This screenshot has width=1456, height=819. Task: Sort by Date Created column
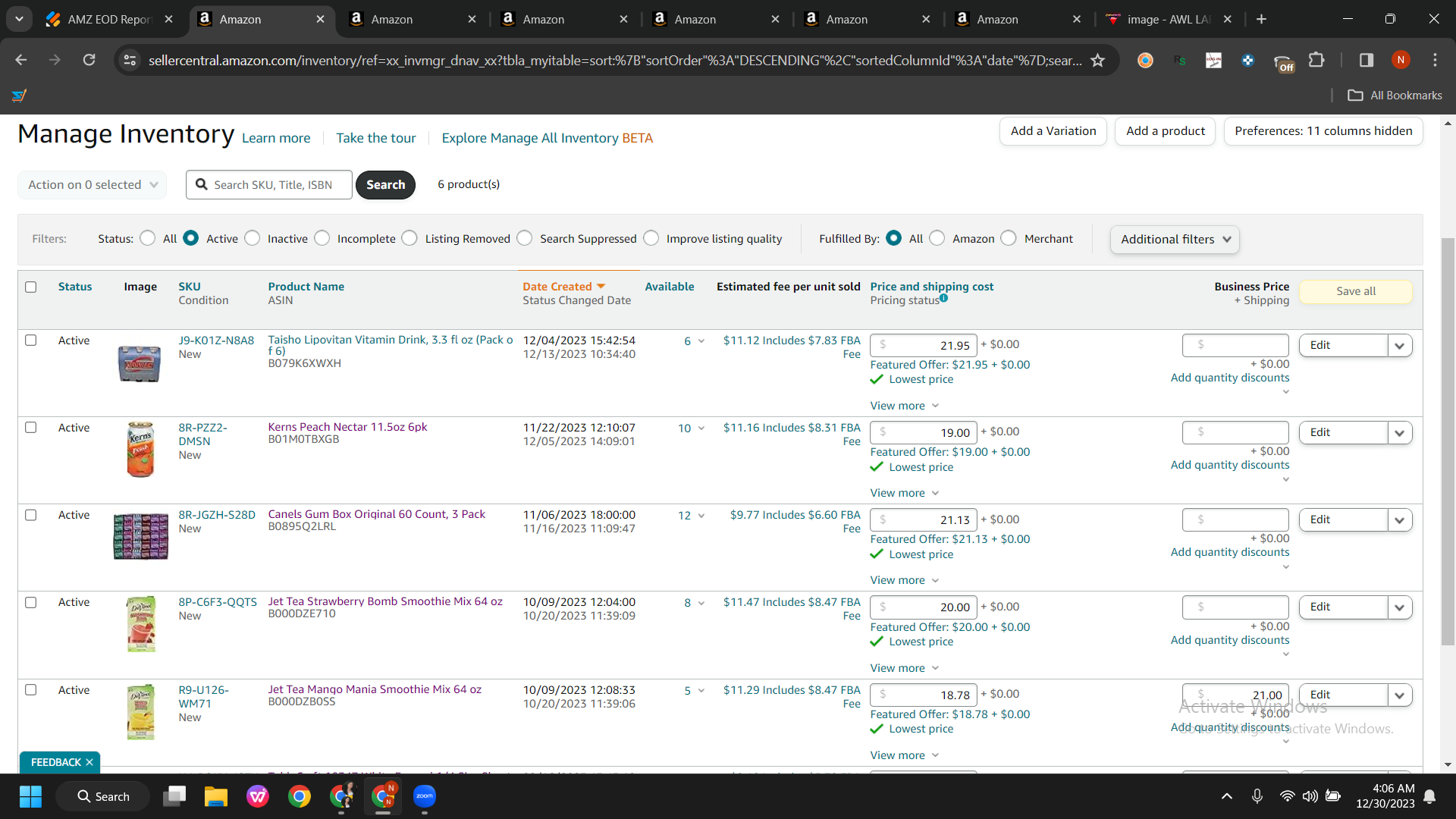563,287
